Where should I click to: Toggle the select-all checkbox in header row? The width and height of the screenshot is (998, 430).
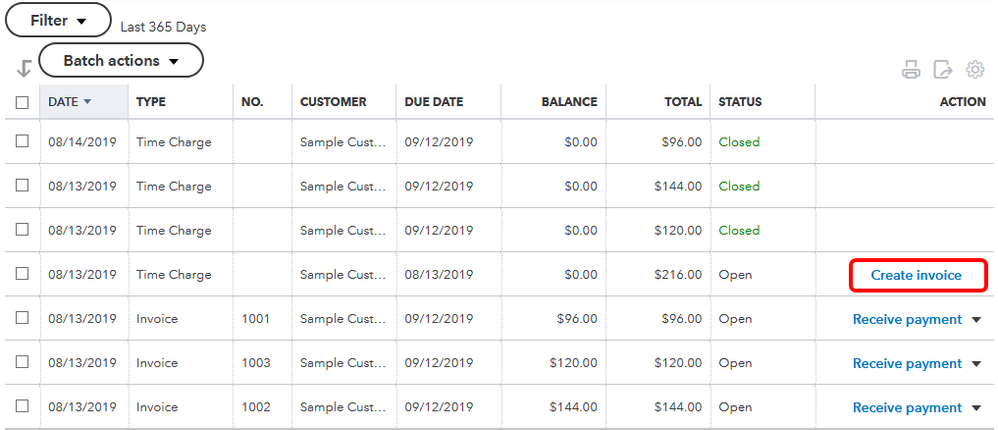click(x=22, y=102)
